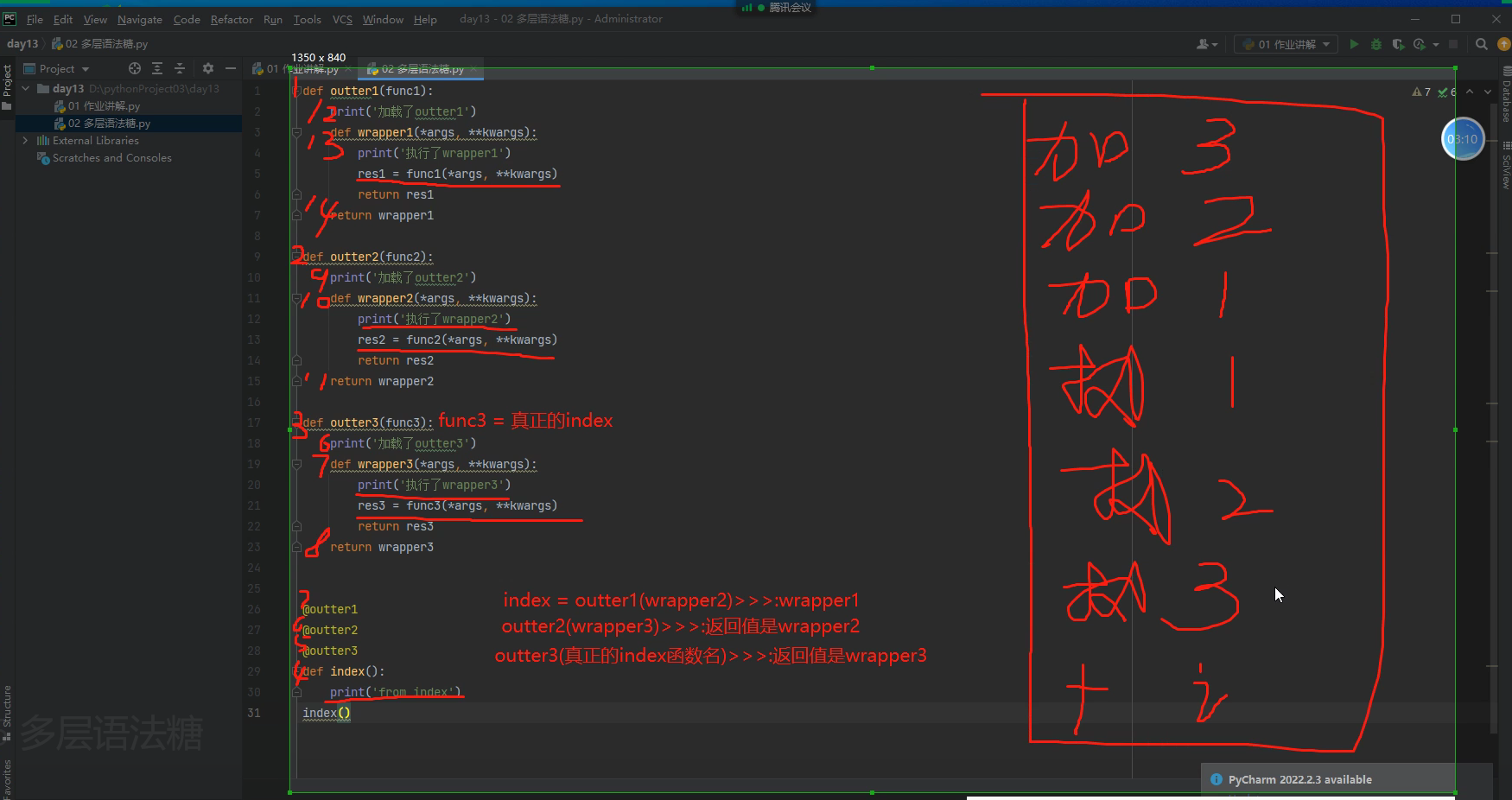
Task: Open the Help menu
Action: (425, 19)
